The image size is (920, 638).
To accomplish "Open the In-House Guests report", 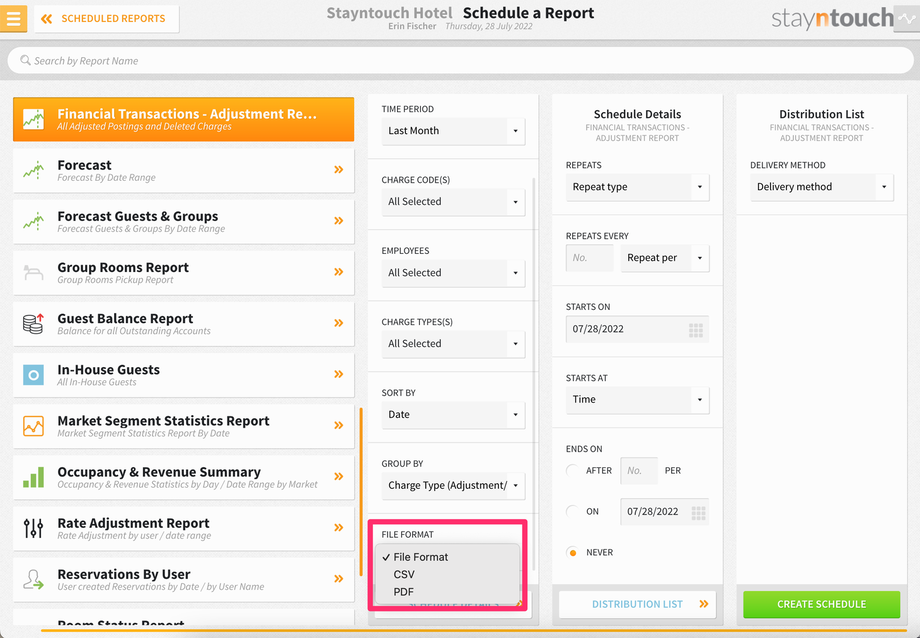I will pos(184,374).
